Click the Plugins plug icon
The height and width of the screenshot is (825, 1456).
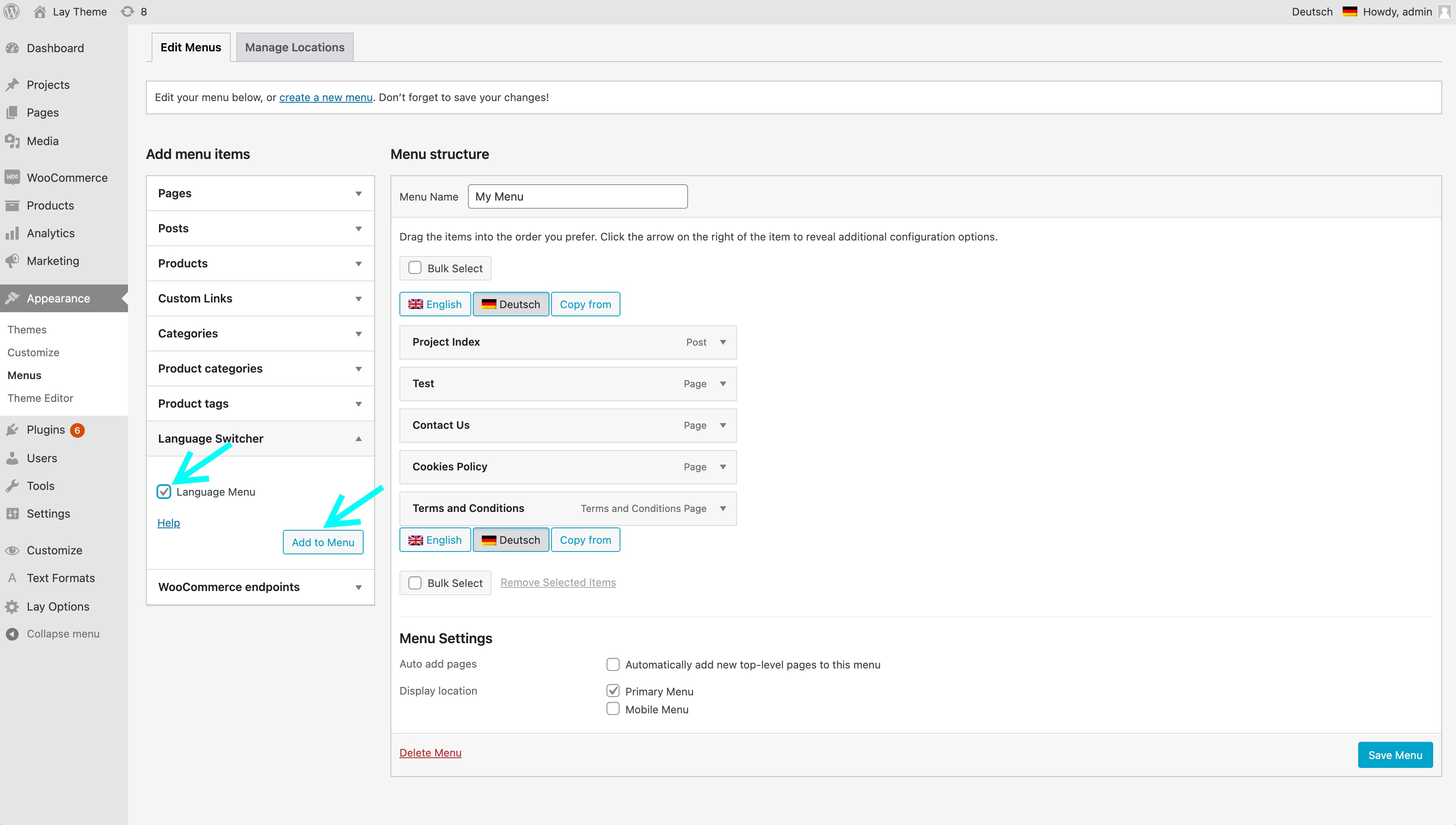(13, 430)
